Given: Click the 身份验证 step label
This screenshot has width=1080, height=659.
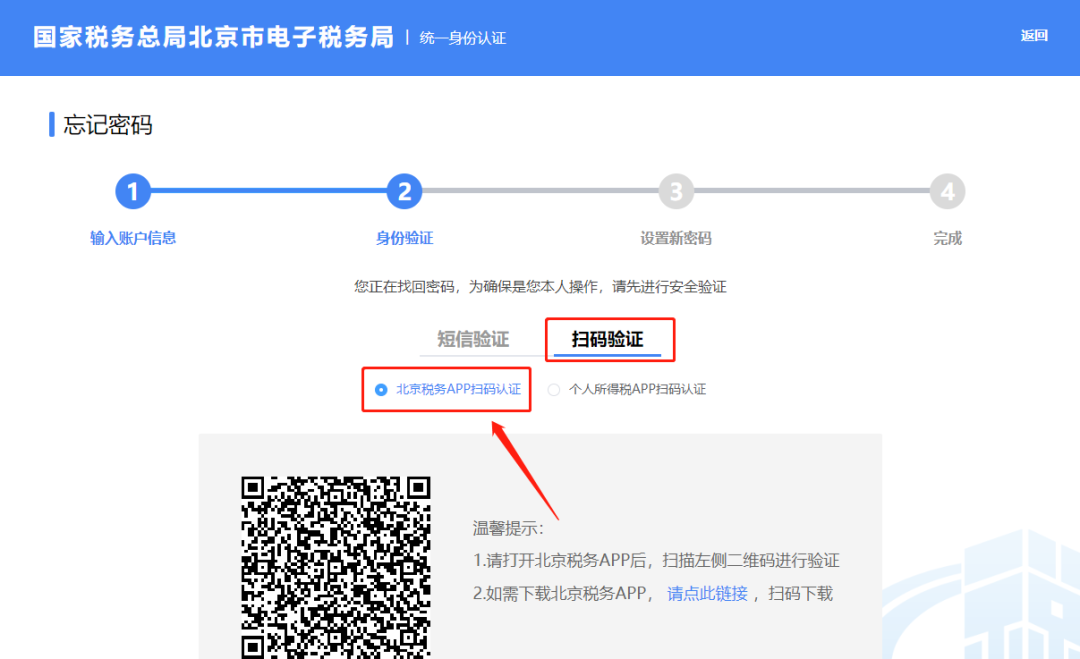Looking at the screenshot, I should (x=404, y=238).
